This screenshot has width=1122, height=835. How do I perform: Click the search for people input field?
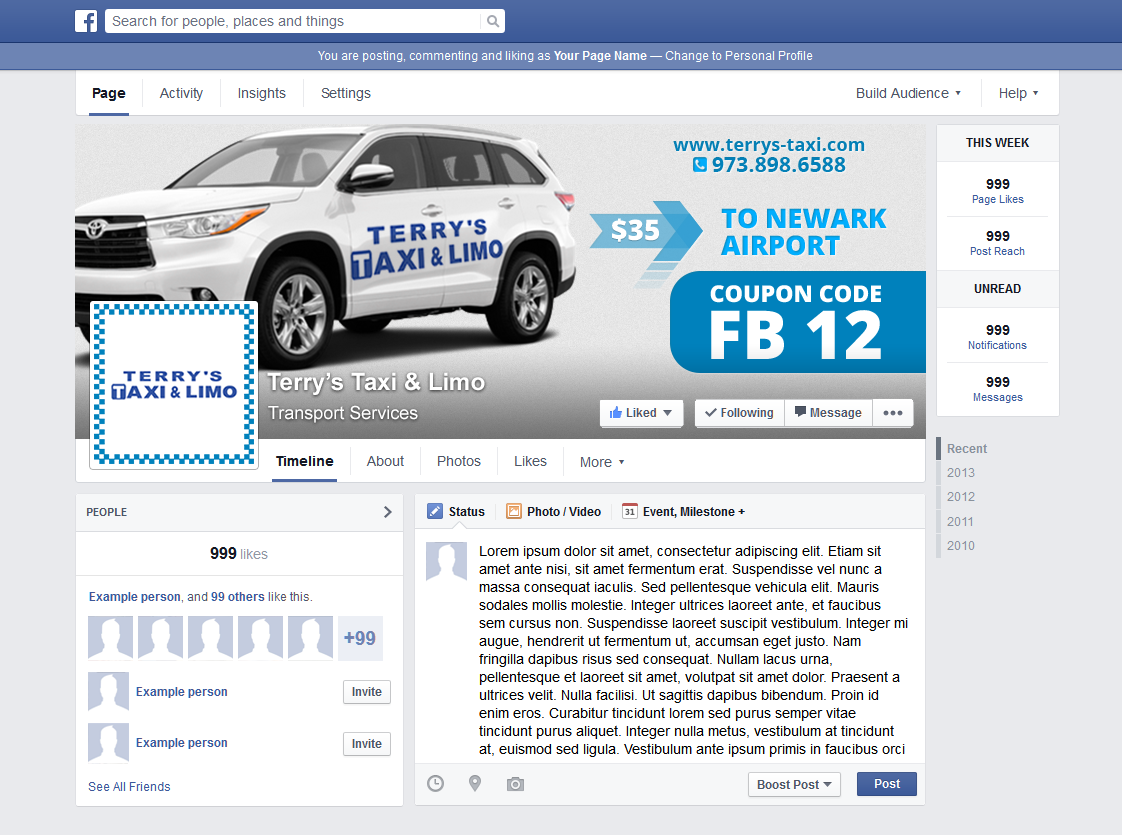290,20
